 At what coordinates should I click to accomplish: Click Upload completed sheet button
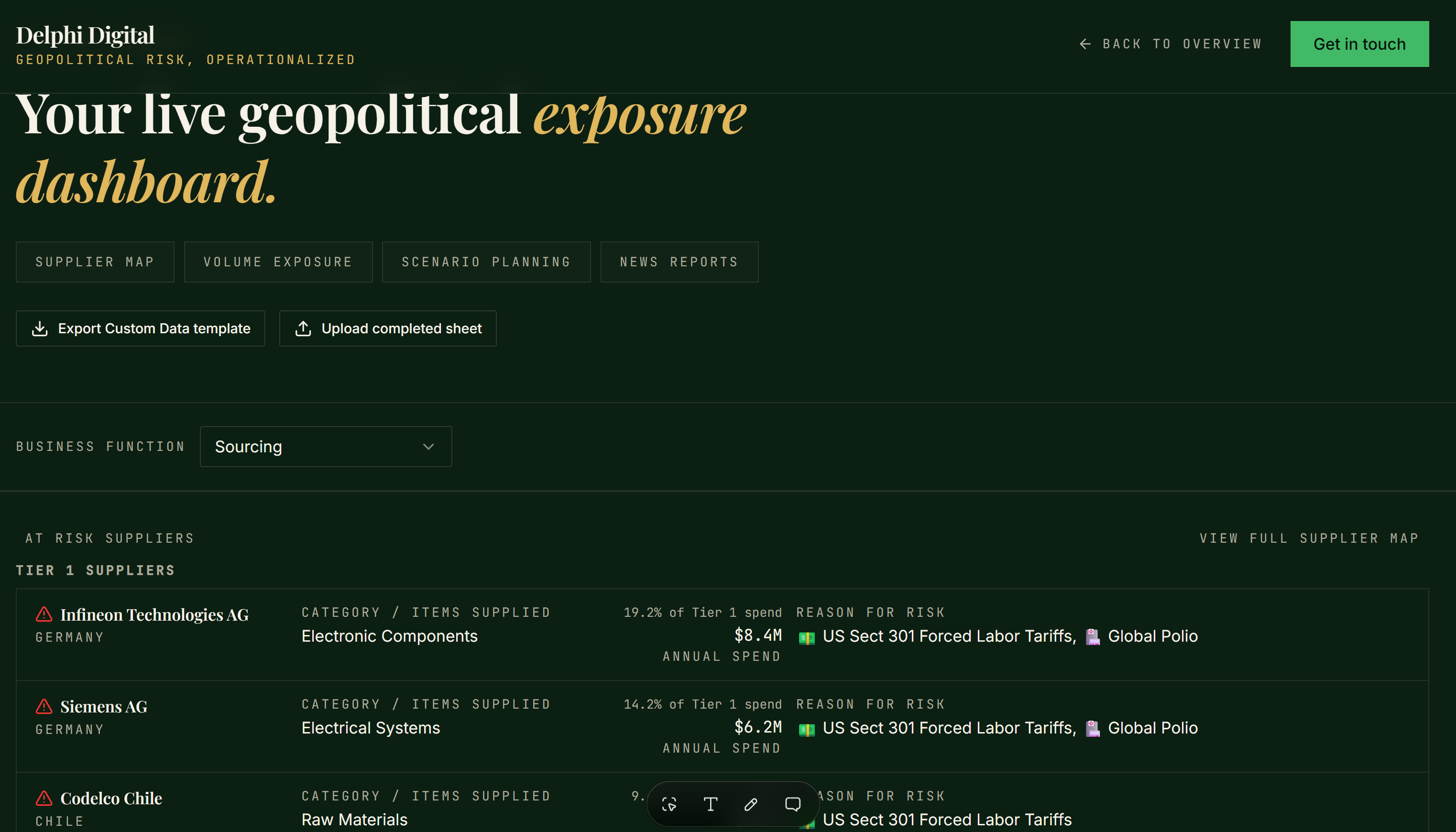pos(388,328)
